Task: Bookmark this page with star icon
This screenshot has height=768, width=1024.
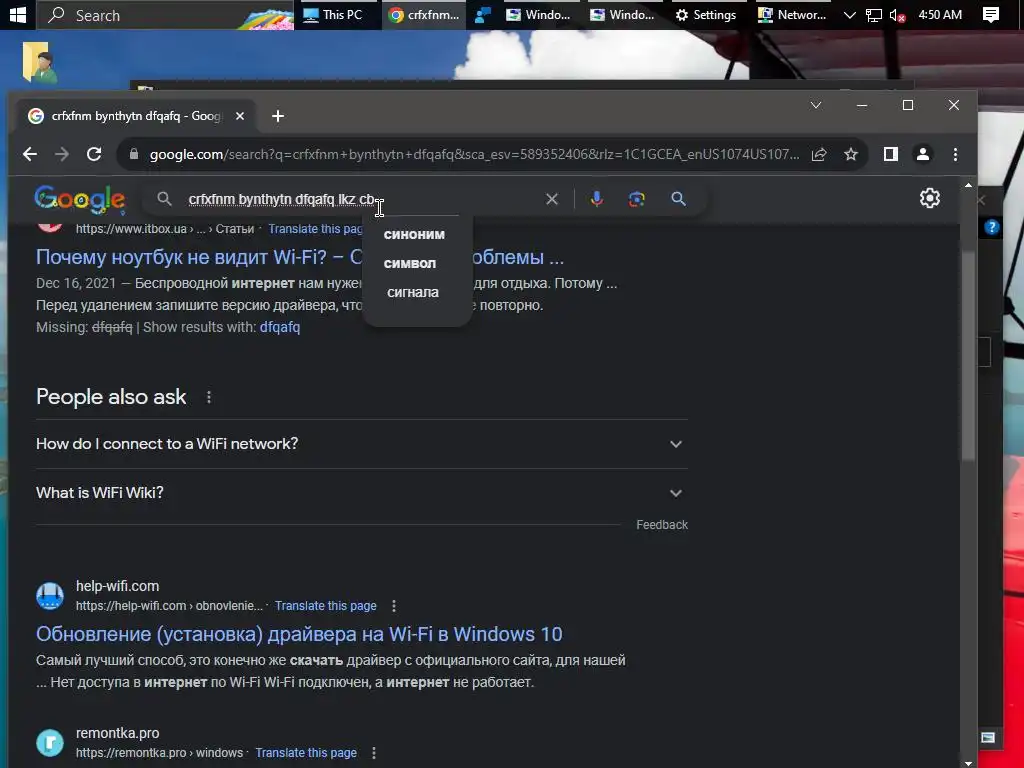Action: 850,154
